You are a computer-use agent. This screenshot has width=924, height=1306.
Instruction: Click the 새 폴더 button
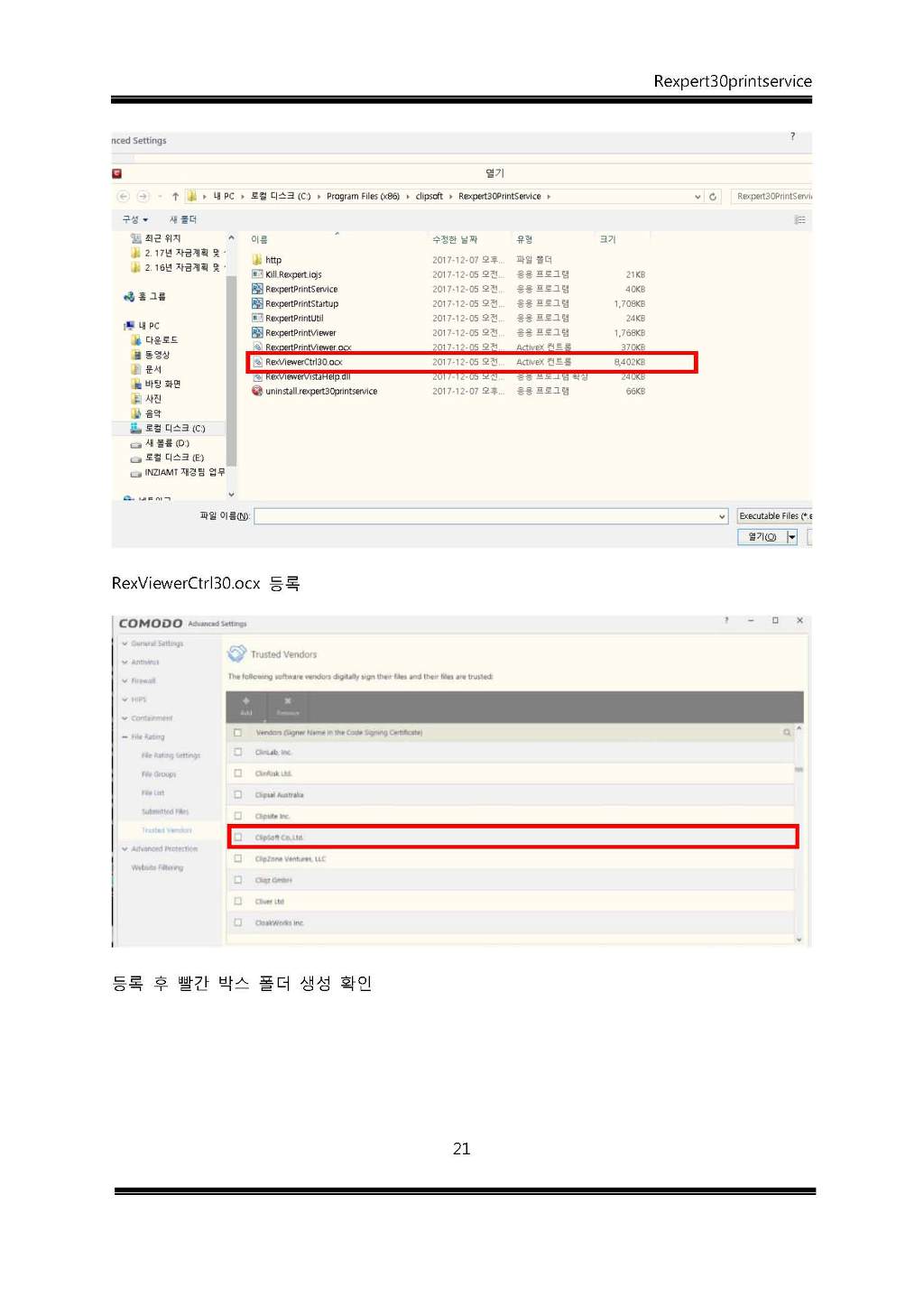tap(183, 219)
